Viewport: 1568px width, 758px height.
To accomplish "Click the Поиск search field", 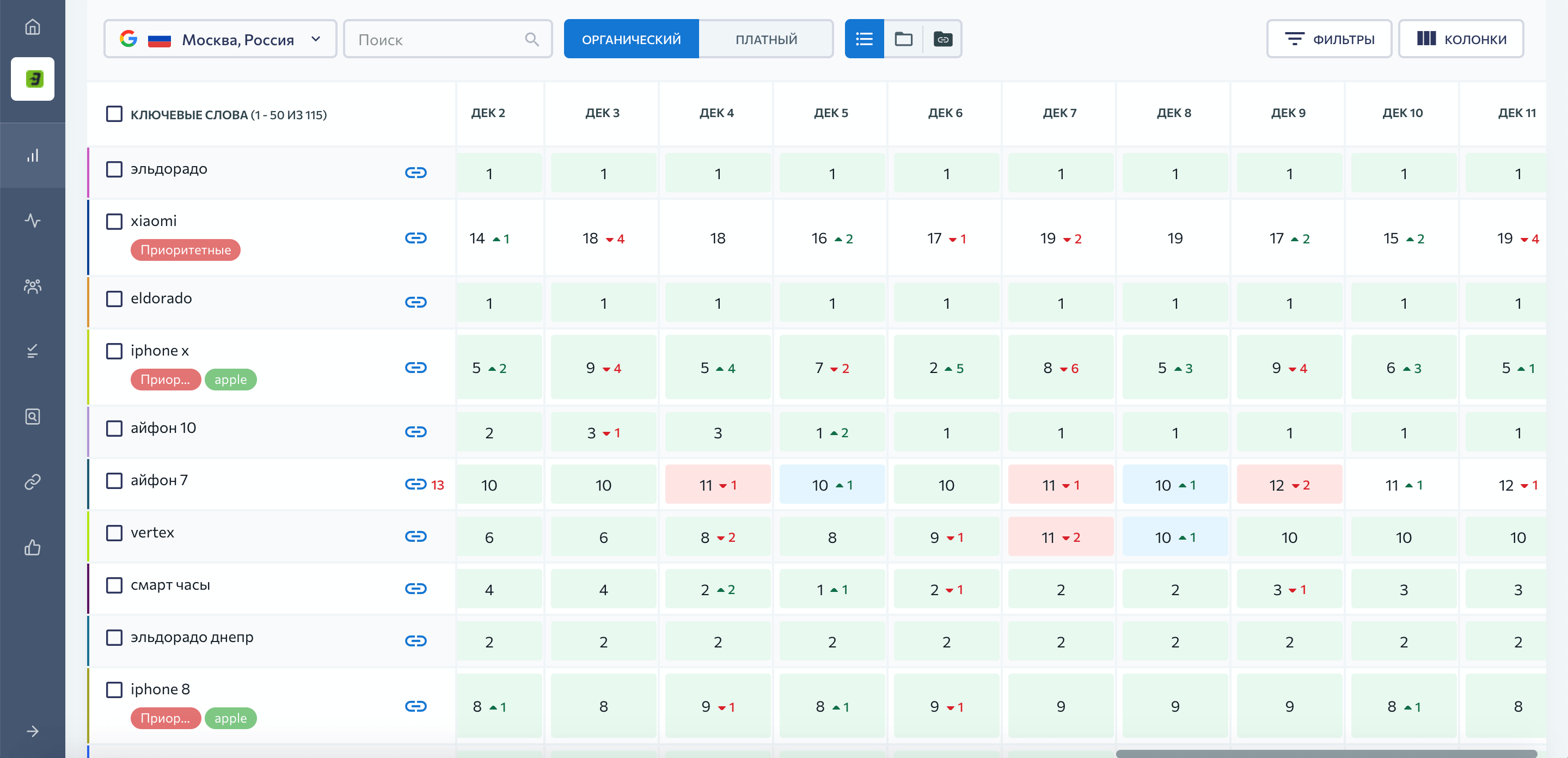I will point(448,40).
